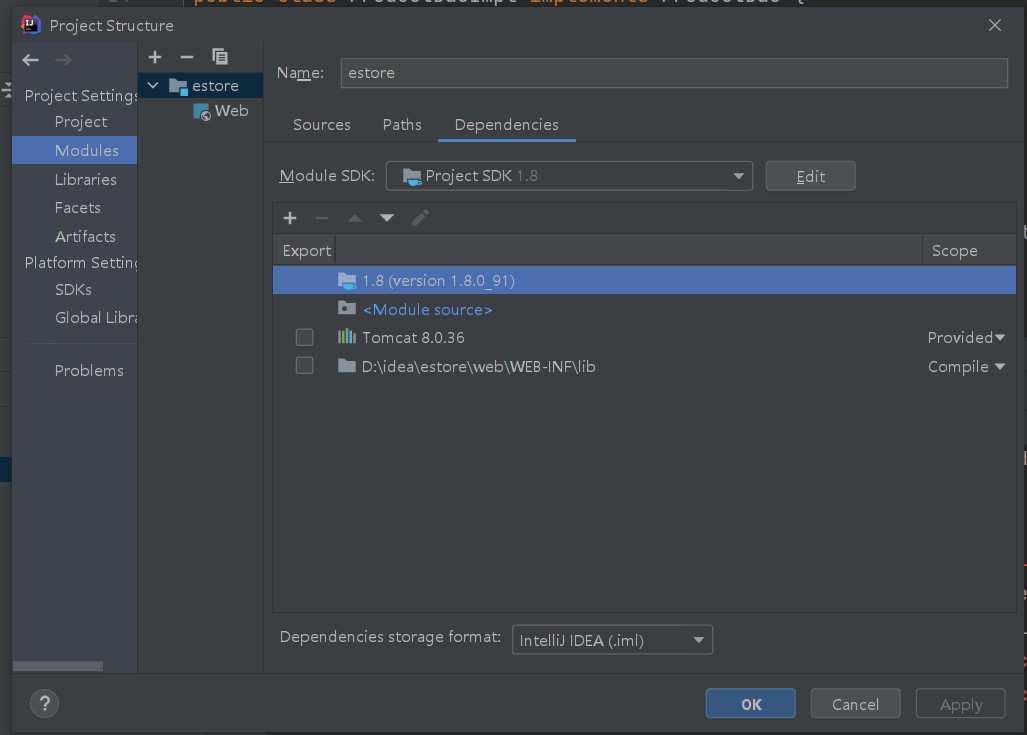Viewport: 1027px width, 735px height.
Task: Select the estore module in tree
Action: (200, 86)
